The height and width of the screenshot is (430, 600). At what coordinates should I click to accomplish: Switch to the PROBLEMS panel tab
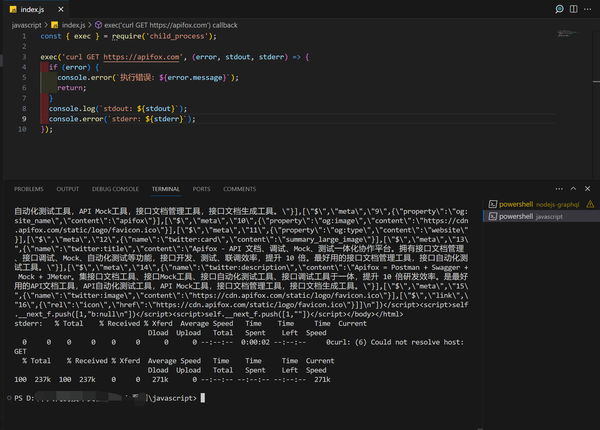point(28,188)
